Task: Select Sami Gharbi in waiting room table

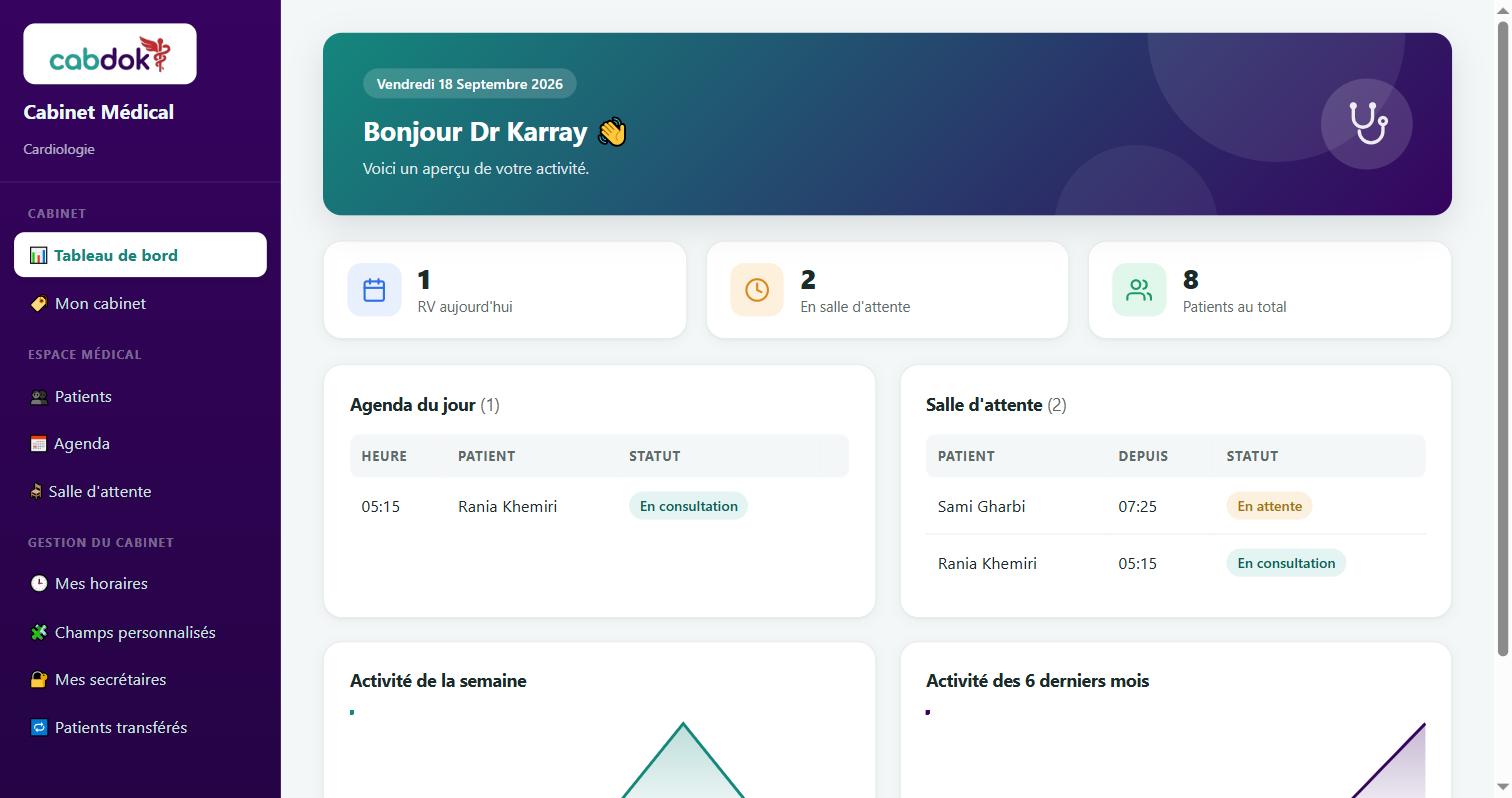Action: [982, 506]
